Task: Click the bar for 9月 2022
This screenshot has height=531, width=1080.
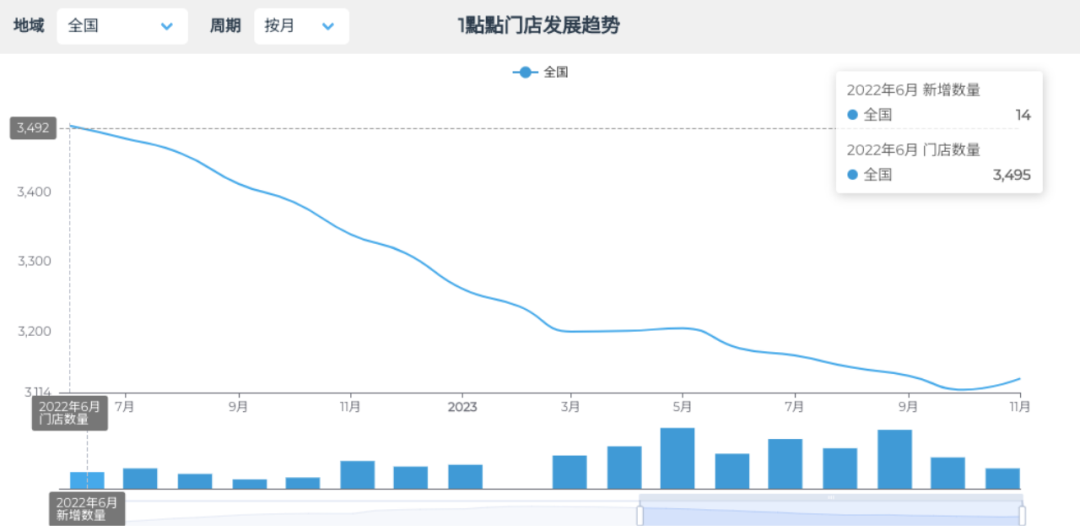Action: pos(249,484)
